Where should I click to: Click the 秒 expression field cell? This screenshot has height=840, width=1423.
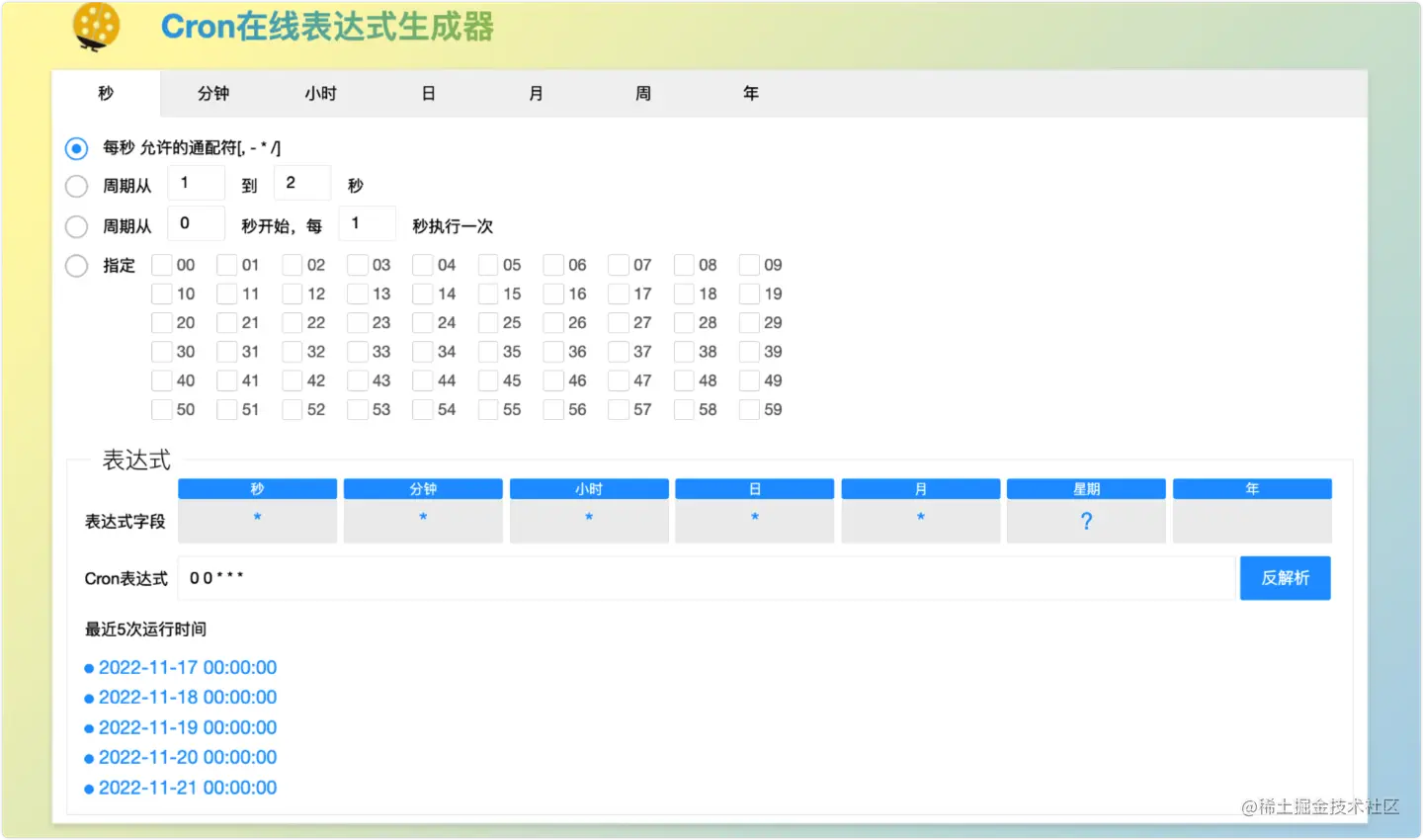(257, 521)
